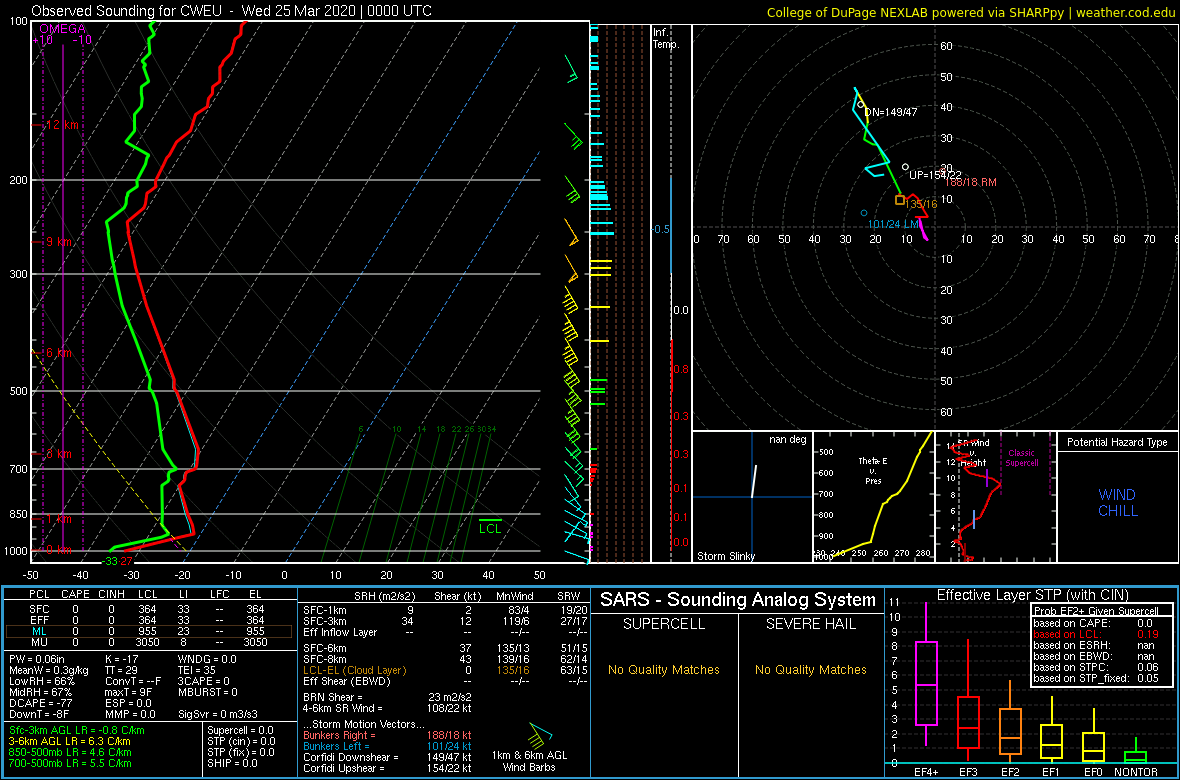Click the BRN Shear value

448,697
